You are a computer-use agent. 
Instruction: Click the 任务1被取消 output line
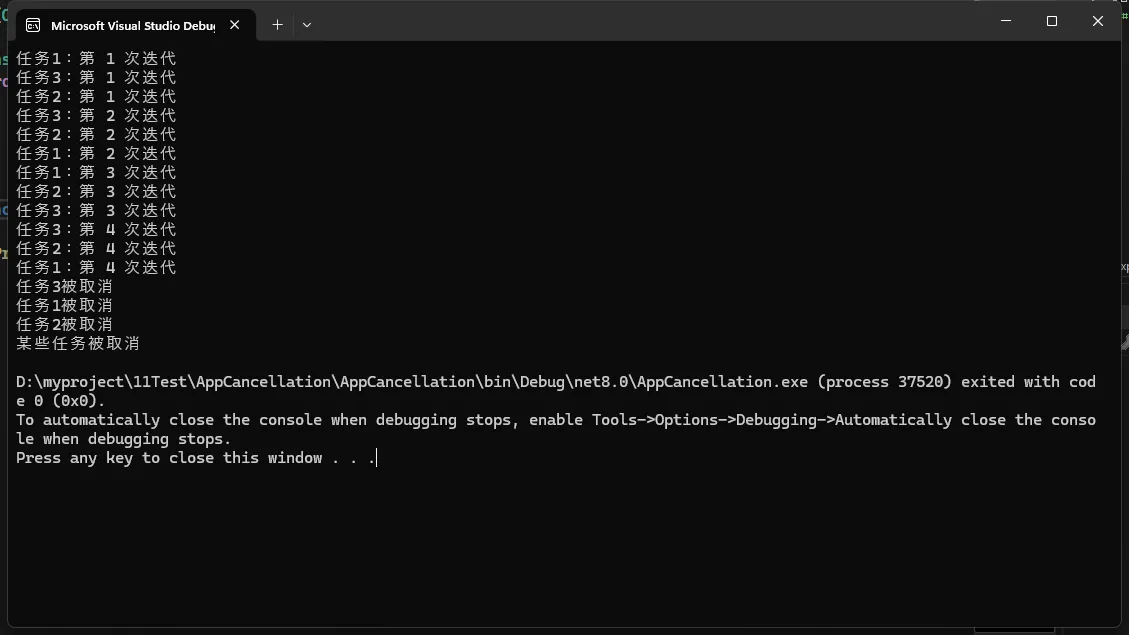(64, 305)
